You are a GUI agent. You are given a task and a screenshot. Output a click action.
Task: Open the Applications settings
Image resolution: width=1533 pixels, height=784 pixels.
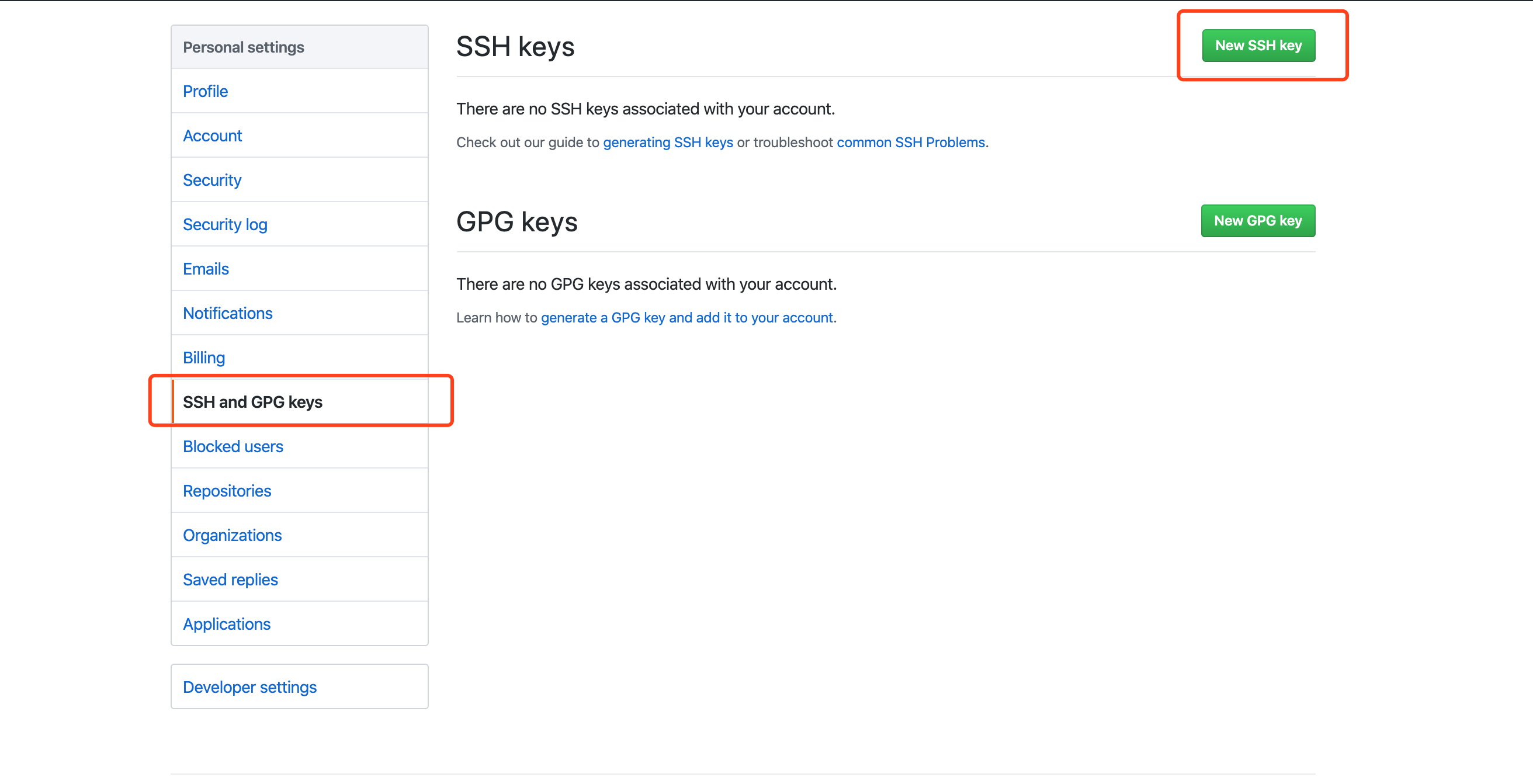click(x=226, y=624)
